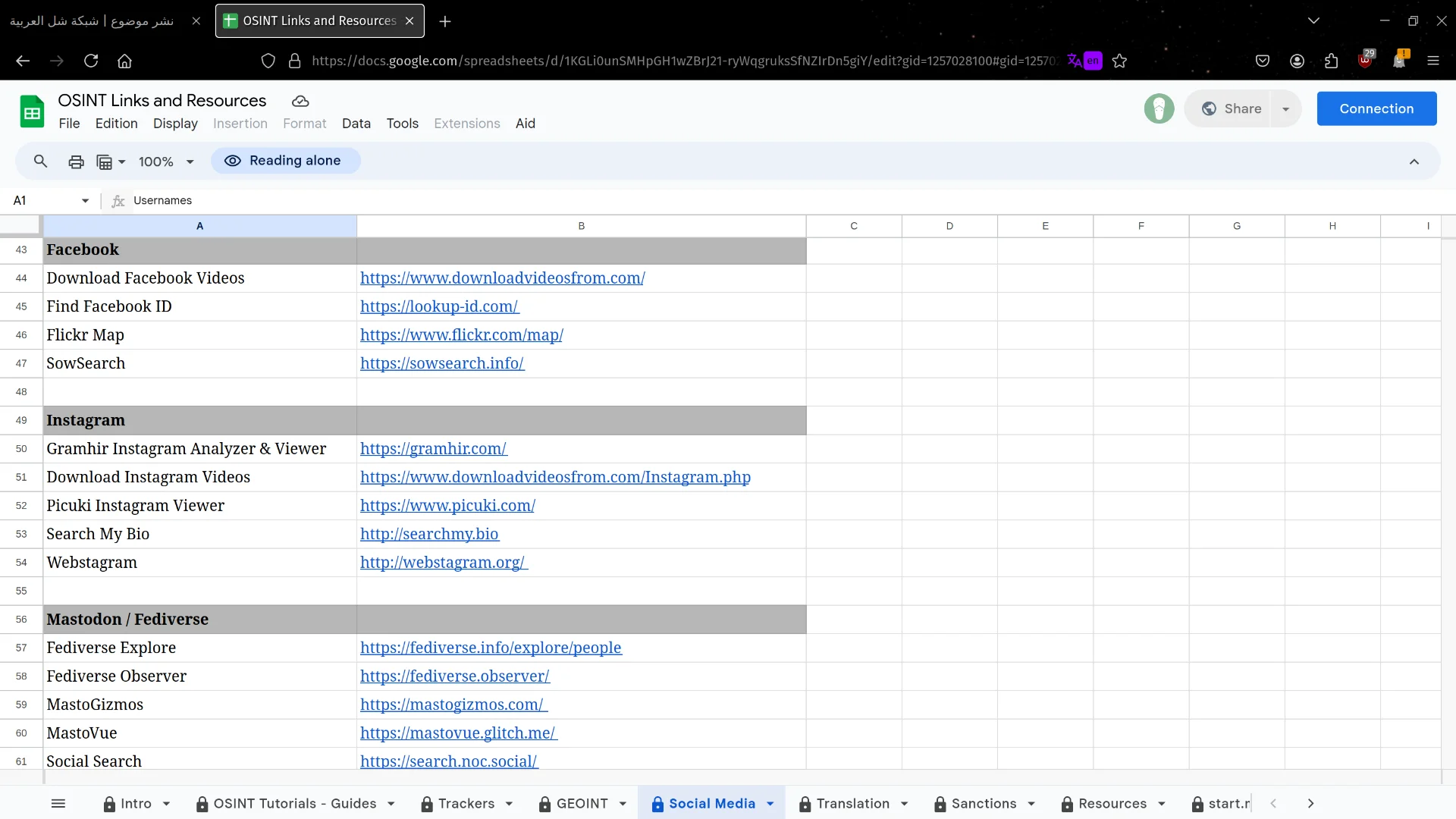Select row 52 header
The width and height of the screenshot is (1456, 819).
[21, 506]
